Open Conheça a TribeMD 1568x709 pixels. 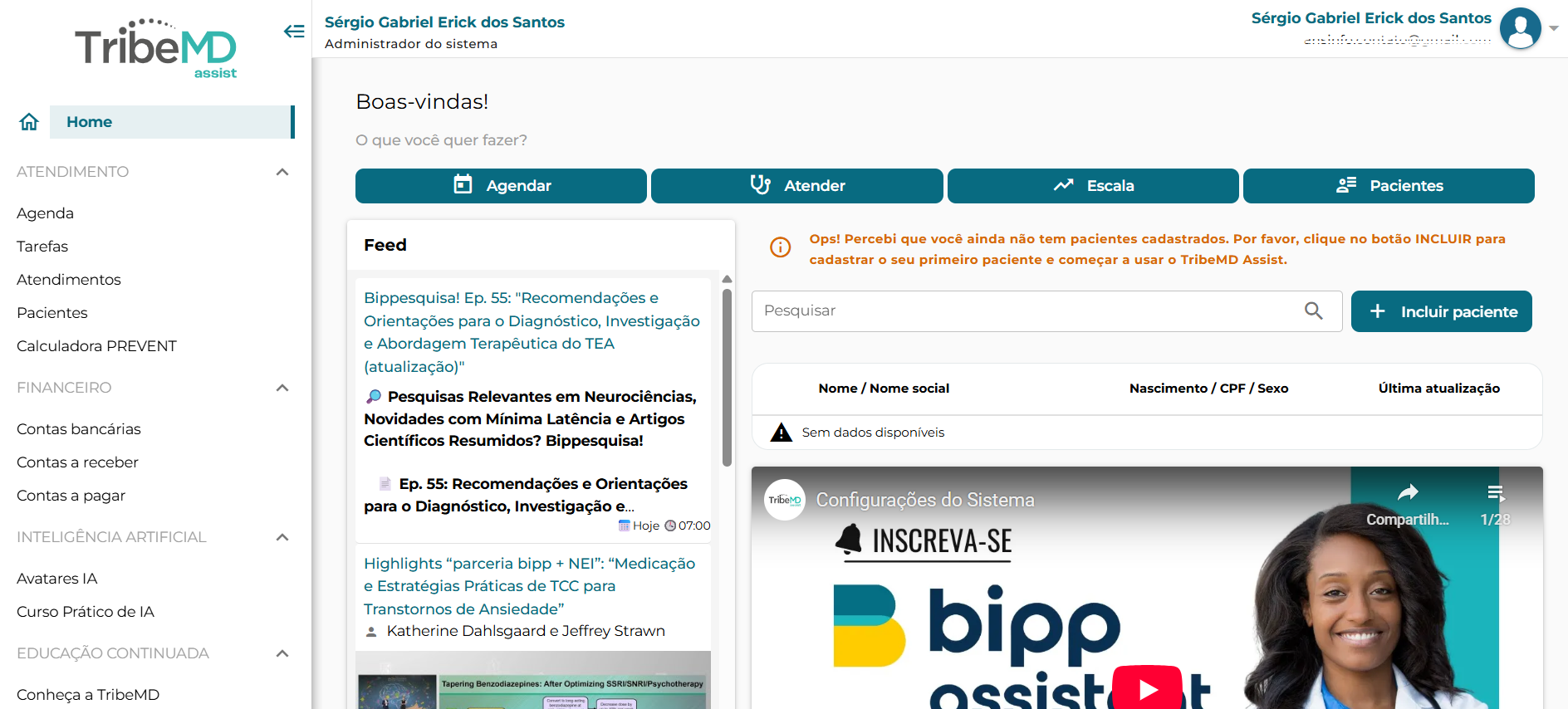88,695
